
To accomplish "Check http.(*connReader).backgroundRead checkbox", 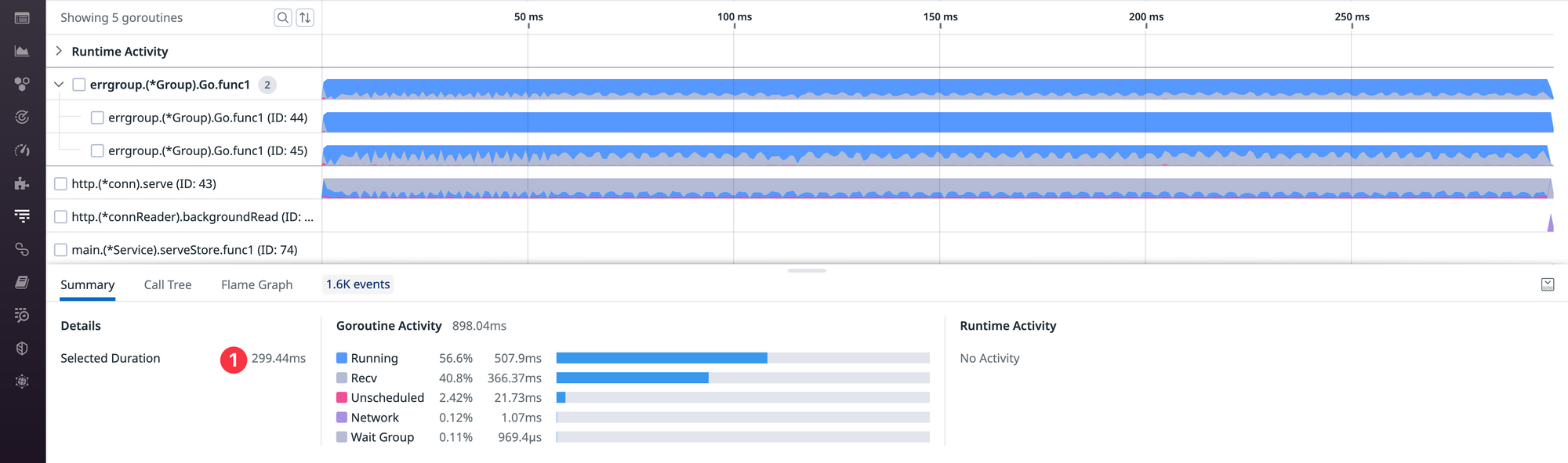I will click(x=60, y=216).
